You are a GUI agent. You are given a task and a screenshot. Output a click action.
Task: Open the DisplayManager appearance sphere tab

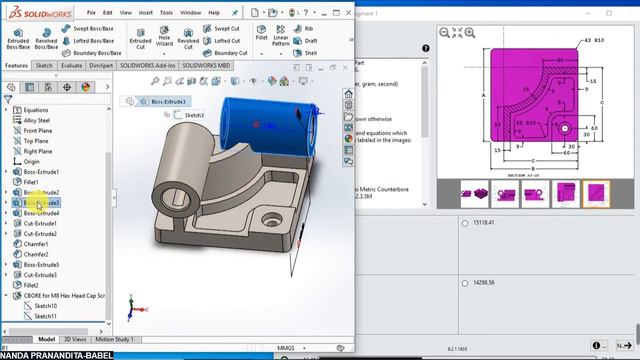(85, 87)
